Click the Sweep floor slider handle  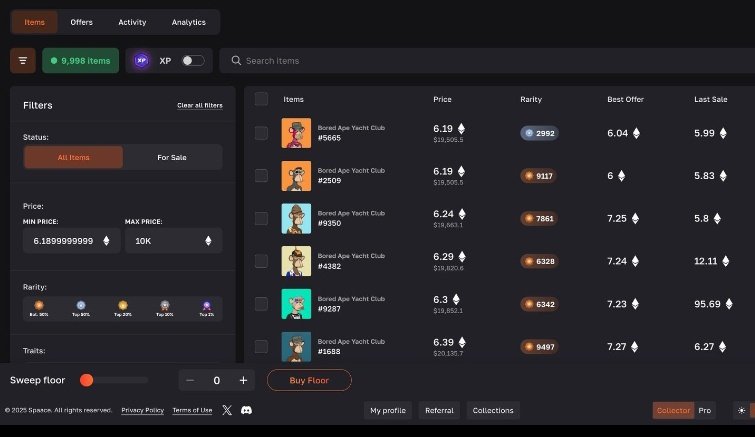coord(87,380)
